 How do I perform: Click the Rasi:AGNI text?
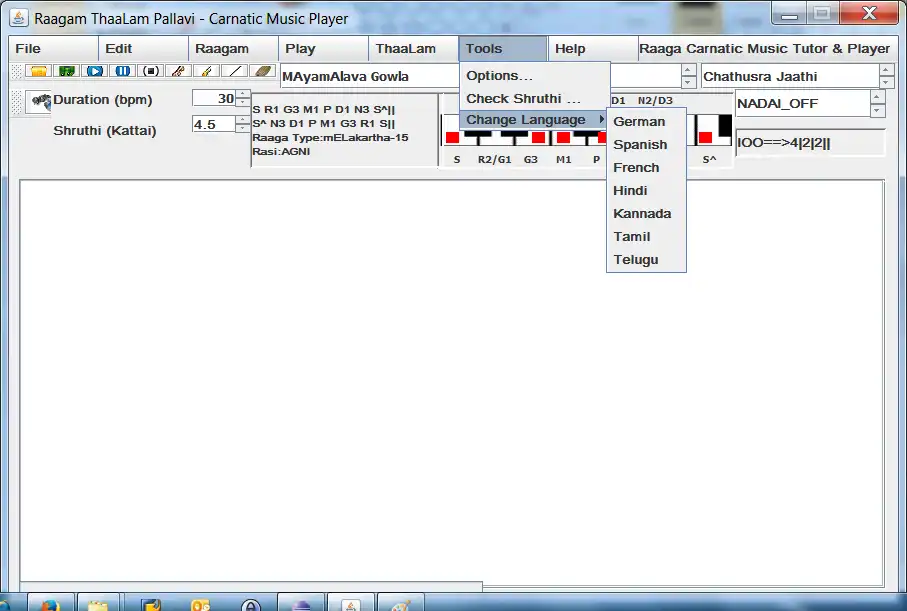(281, 152)
